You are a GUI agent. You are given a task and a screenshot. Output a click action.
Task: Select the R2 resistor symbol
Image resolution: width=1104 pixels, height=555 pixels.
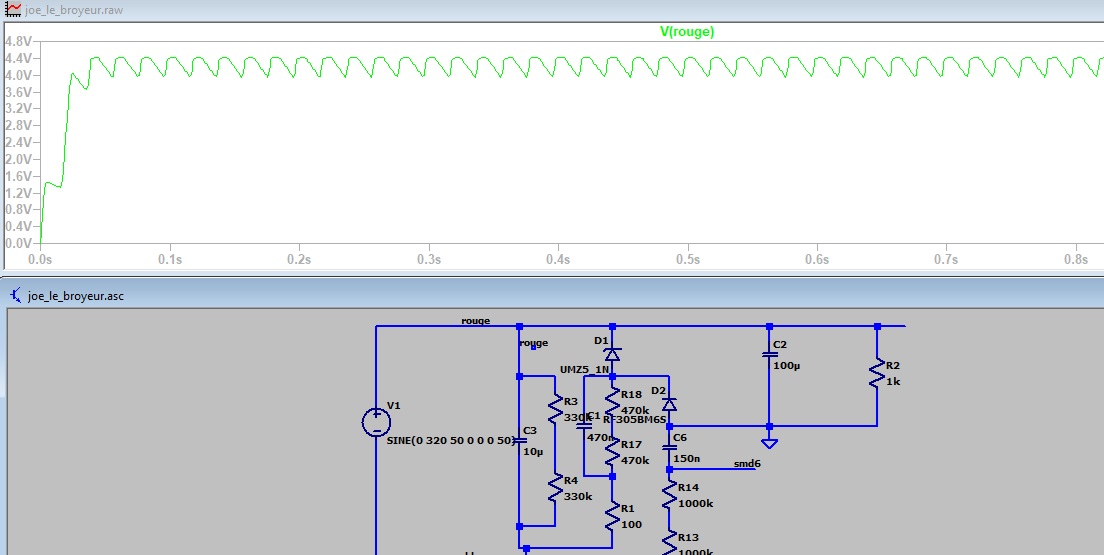877,373
